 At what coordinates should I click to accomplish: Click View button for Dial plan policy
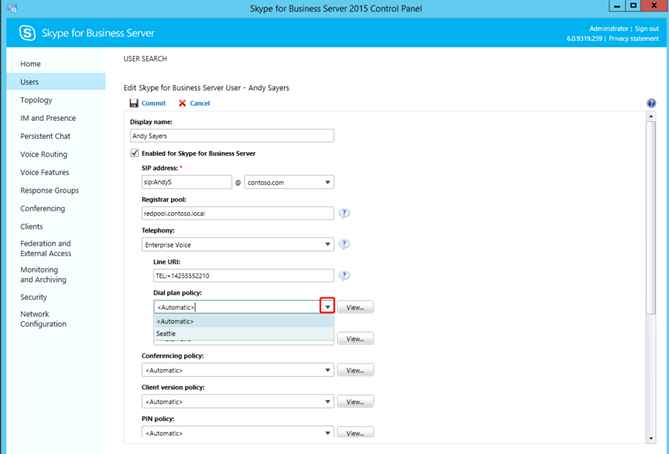pyautogui.click(x=355, y=307)
